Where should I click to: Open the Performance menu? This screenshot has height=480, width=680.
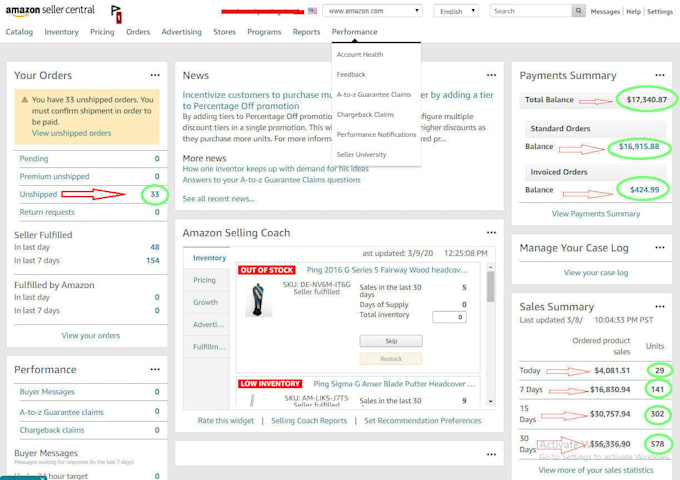[354, 32]
